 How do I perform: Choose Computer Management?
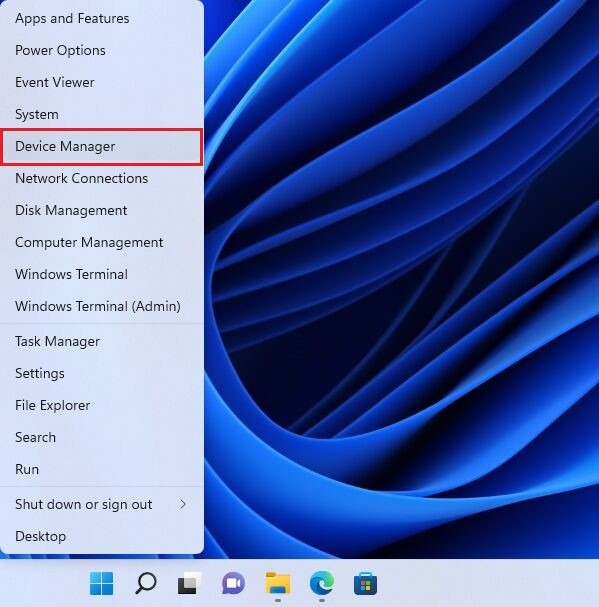(101, 242)
